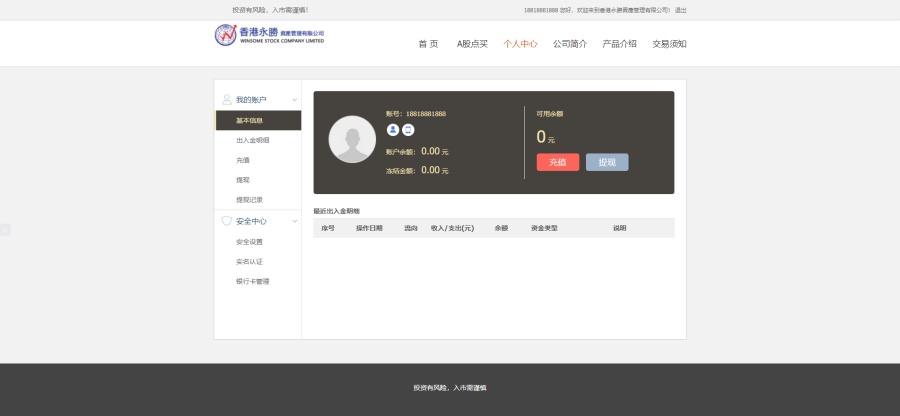
Task: Click the 收入/支出(元) column header
Action: point(452,228)
